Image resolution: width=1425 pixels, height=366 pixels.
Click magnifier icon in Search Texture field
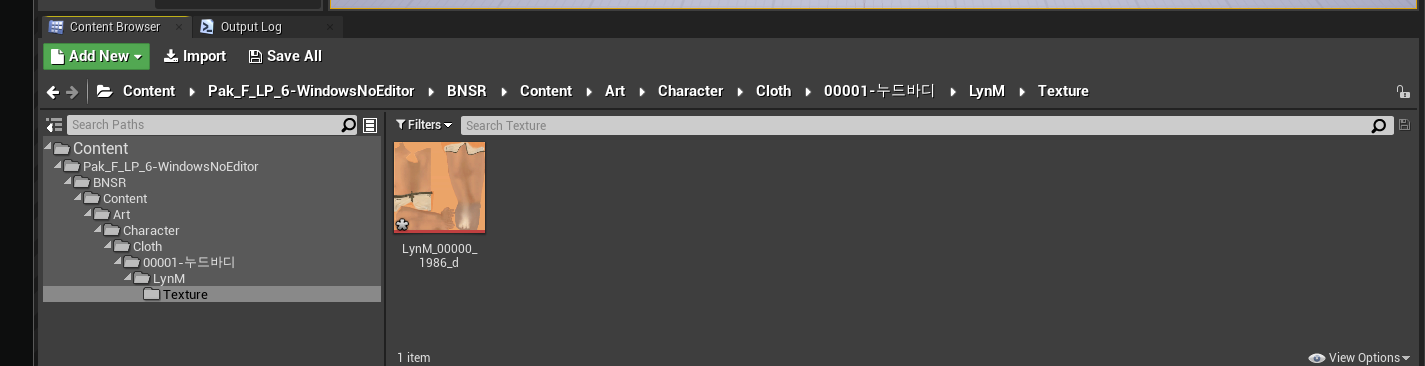[x=1379, y=126]
